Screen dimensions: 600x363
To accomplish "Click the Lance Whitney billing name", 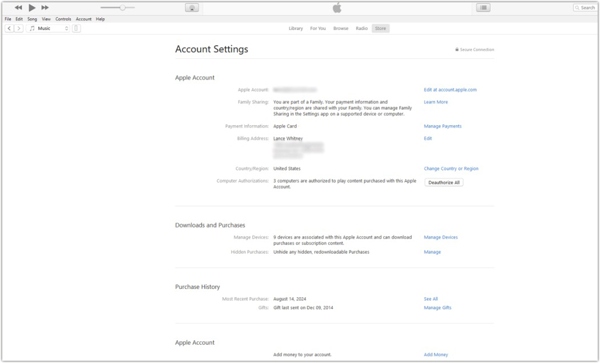I will click(288, 138).
